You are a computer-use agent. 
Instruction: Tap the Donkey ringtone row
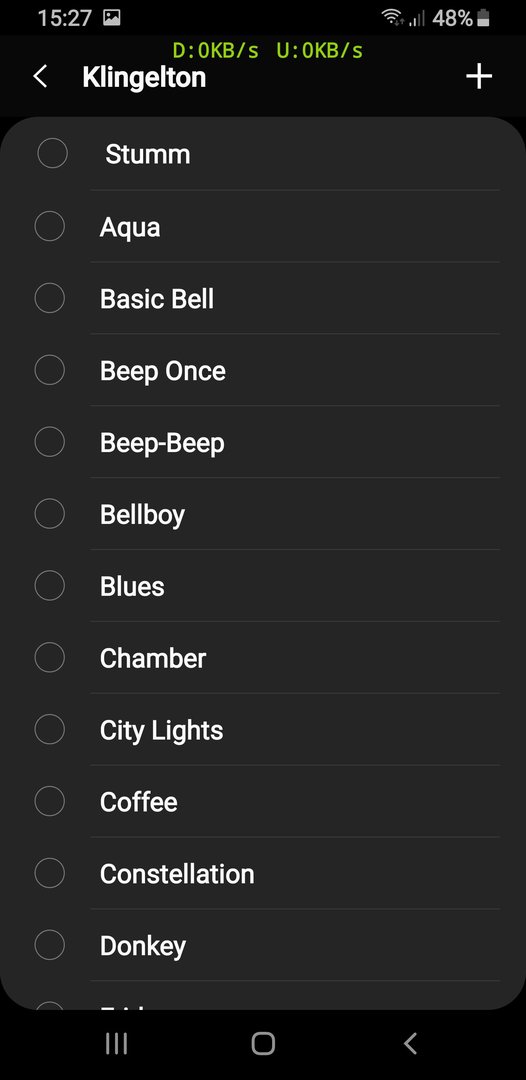click(x=263, y=946)
